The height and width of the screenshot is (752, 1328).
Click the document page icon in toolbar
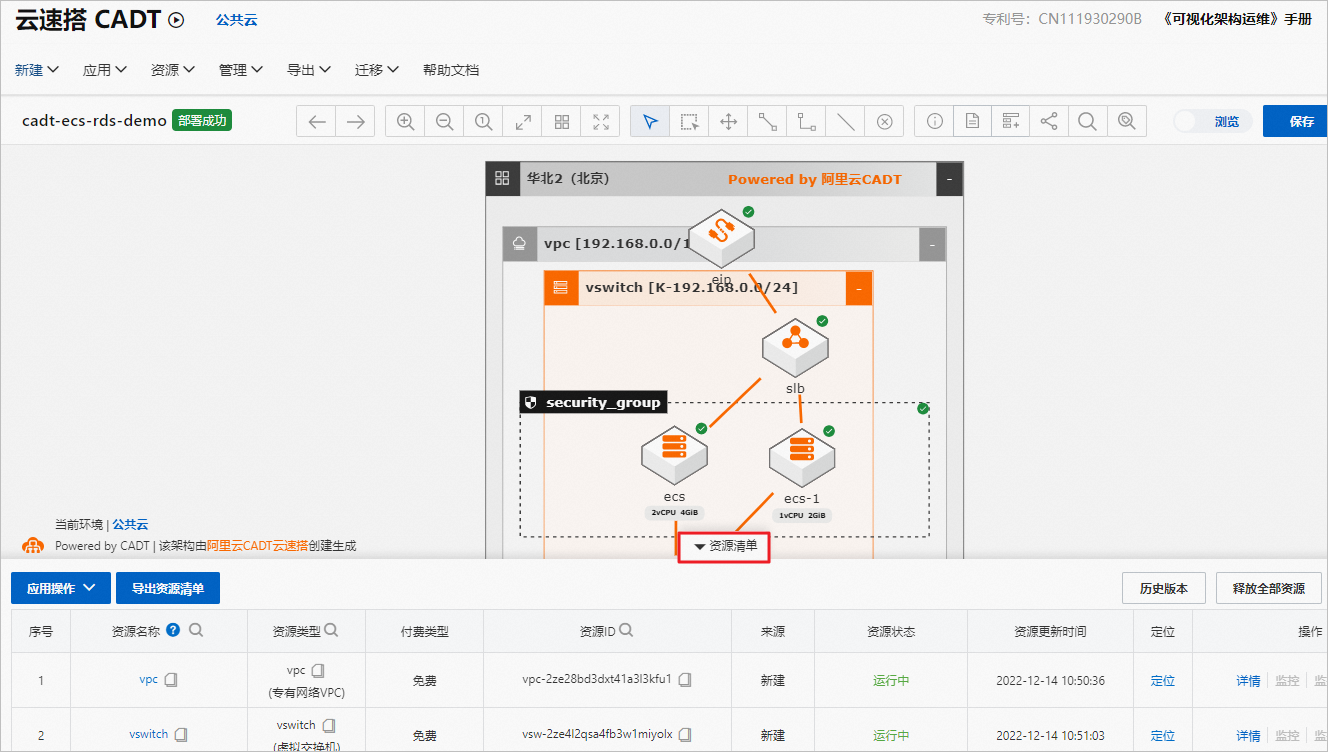pyautogui.click(x=973, y=122)
